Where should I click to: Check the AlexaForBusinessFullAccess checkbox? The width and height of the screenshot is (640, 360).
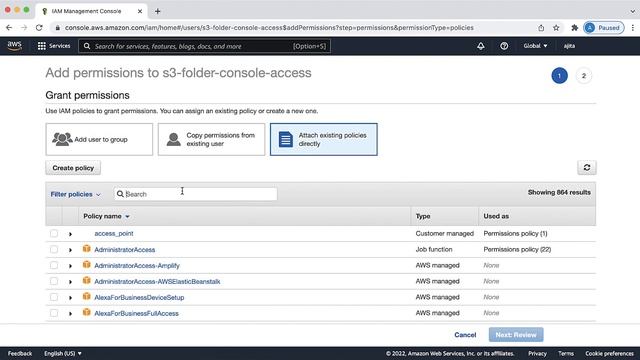[x=54, y=313]
